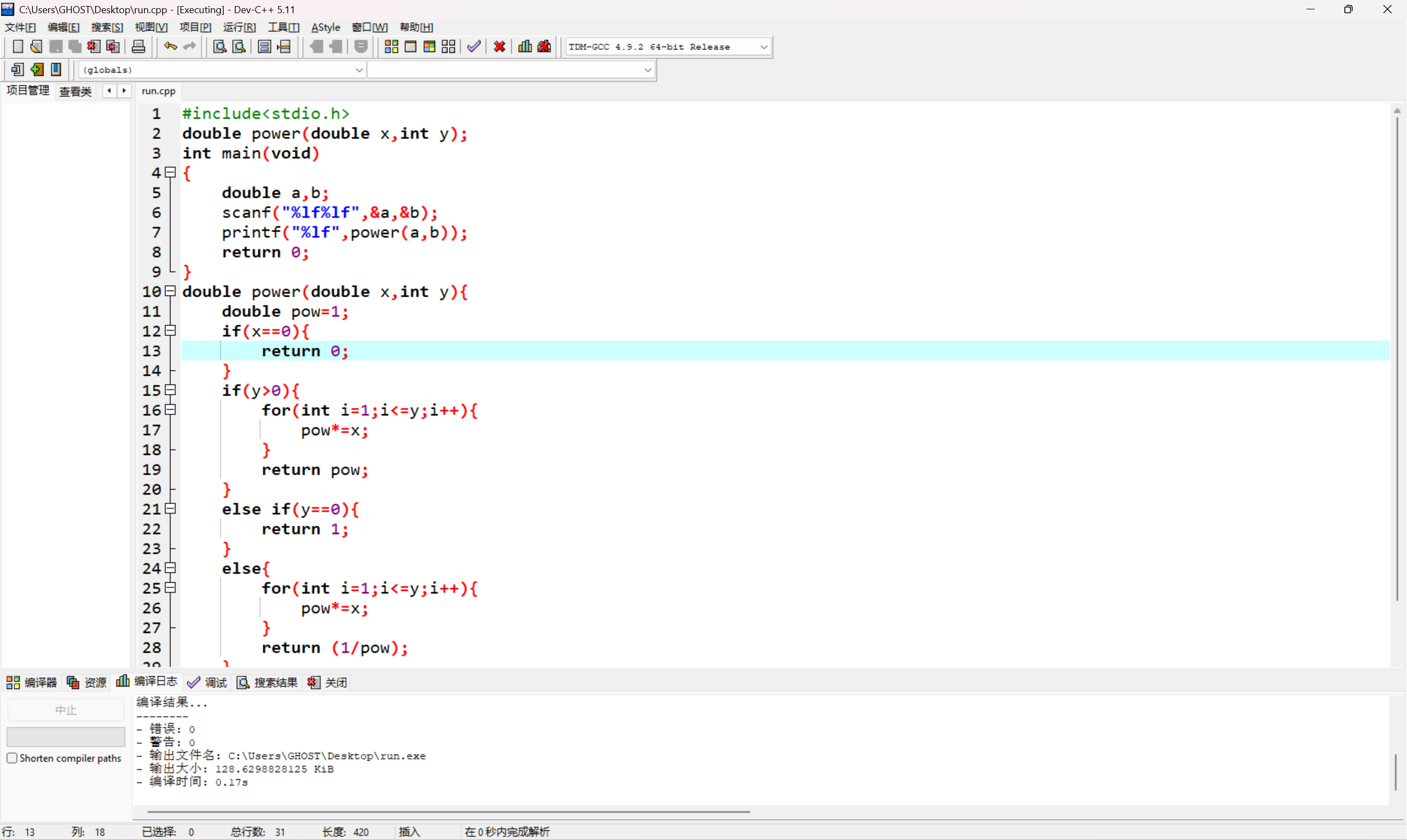
Task: Click the Profile bar-chart toolbar icon
Action: click(x=525, y=47)
